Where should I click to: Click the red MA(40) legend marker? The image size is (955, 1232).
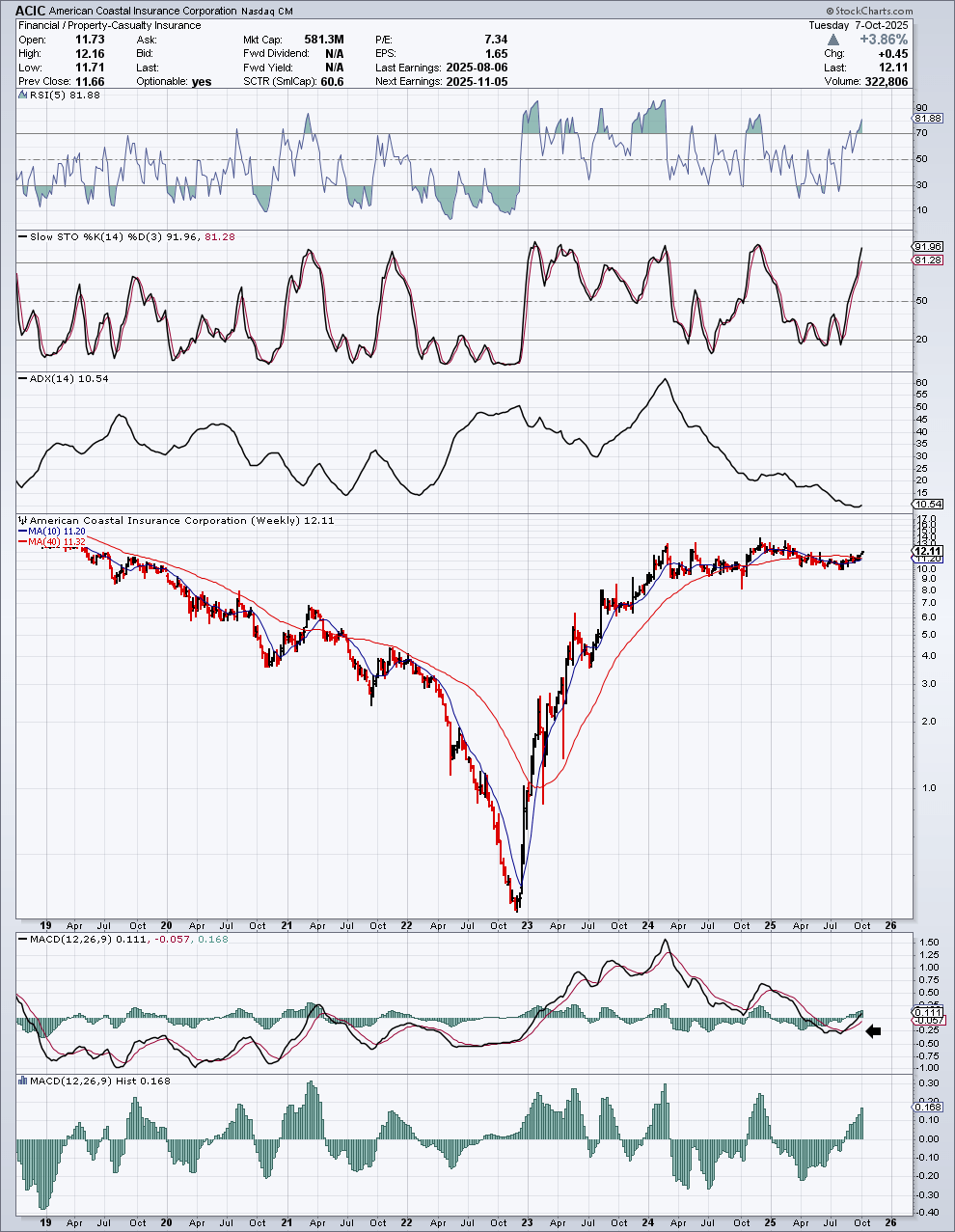click(23, 542)
